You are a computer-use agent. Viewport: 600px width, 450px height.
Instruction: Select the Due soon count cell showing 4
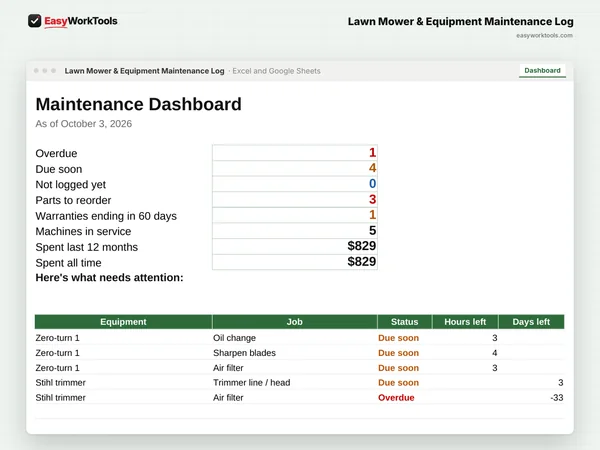coord(295,168)
